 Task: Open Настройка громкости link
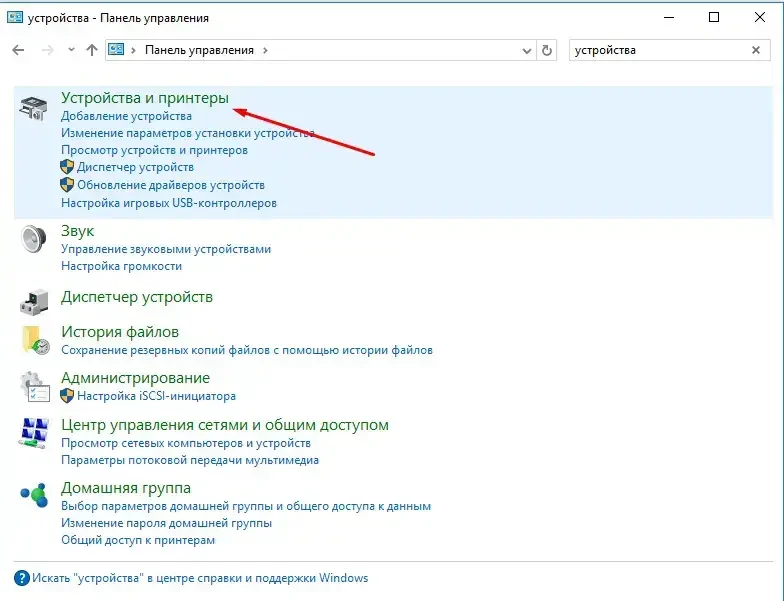pos(122,266)
